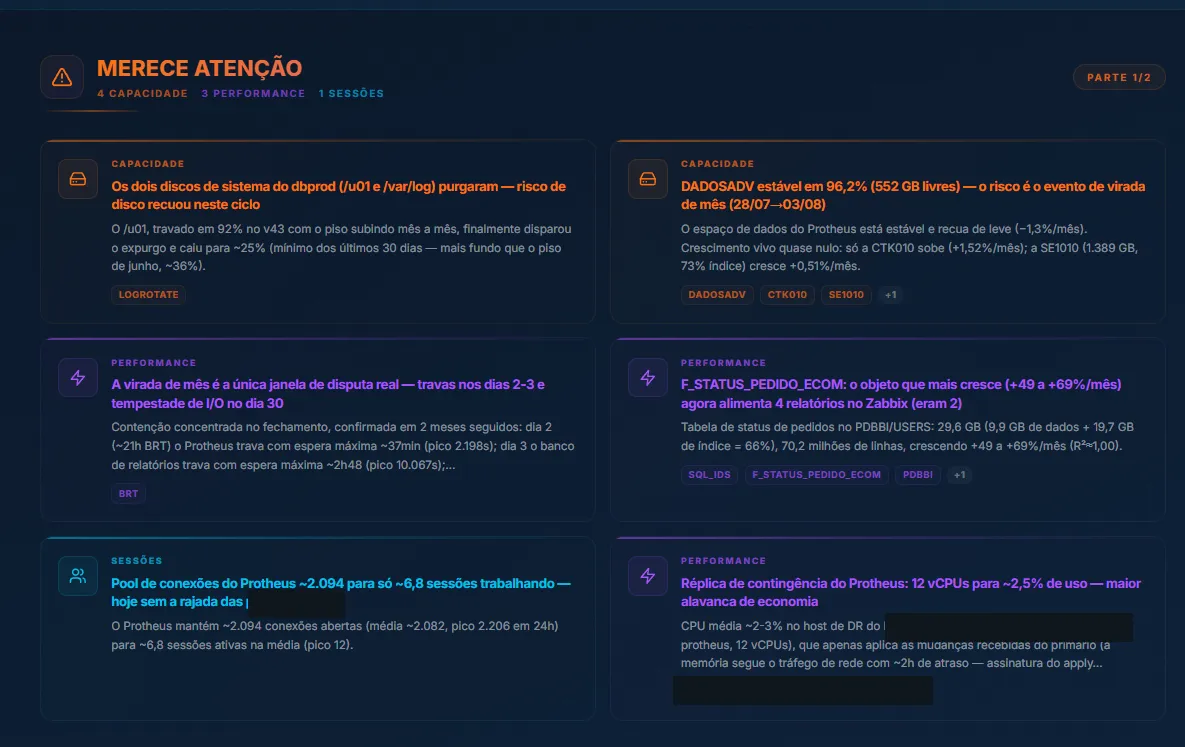Click the warning triangle icon beside Merece Atenção
The image size is (1185, 747).
(x=62, y=77)
